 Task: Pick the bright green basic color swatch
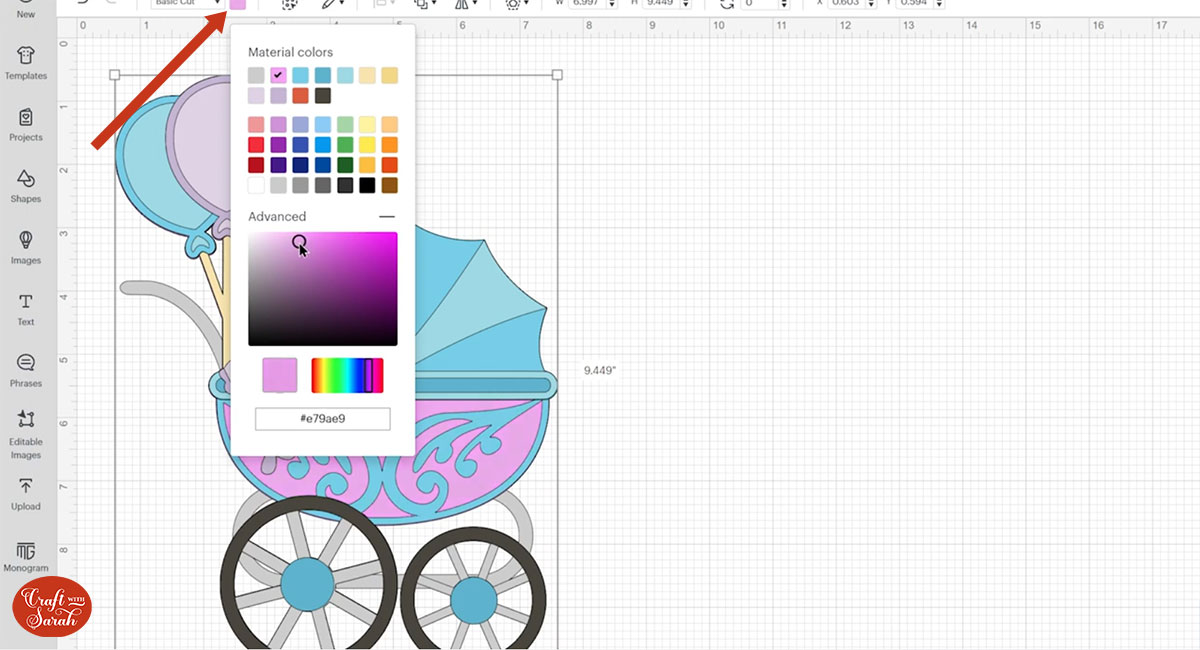click(x=345, y=145)
